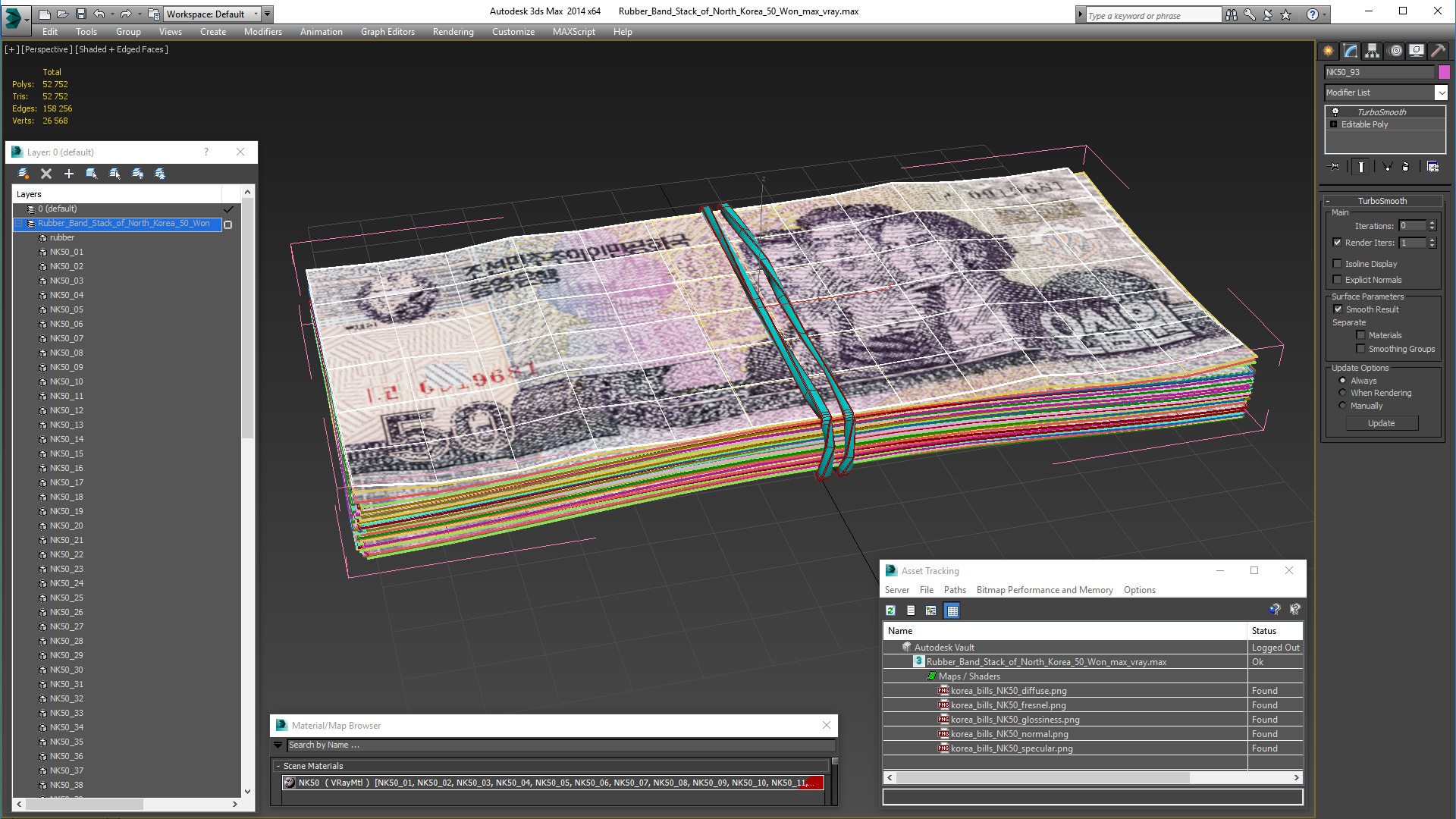Open the Display command panel tab
This screenshot has height=819, width=1456.
[1417, 51]
